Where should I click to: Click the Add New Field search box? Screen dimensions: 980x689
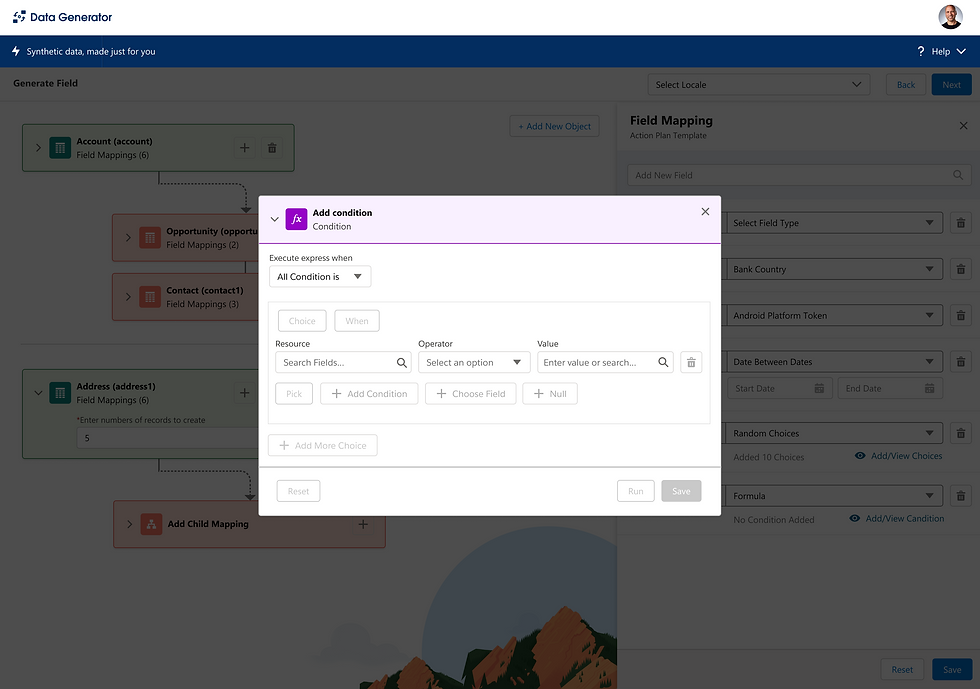pyautogui.click(x=798, y=175)
